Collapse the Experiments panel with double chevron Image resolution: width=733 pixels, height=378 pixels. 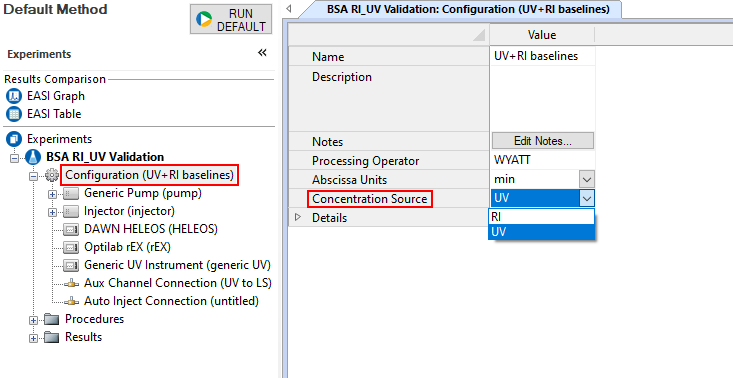(262, 53)
